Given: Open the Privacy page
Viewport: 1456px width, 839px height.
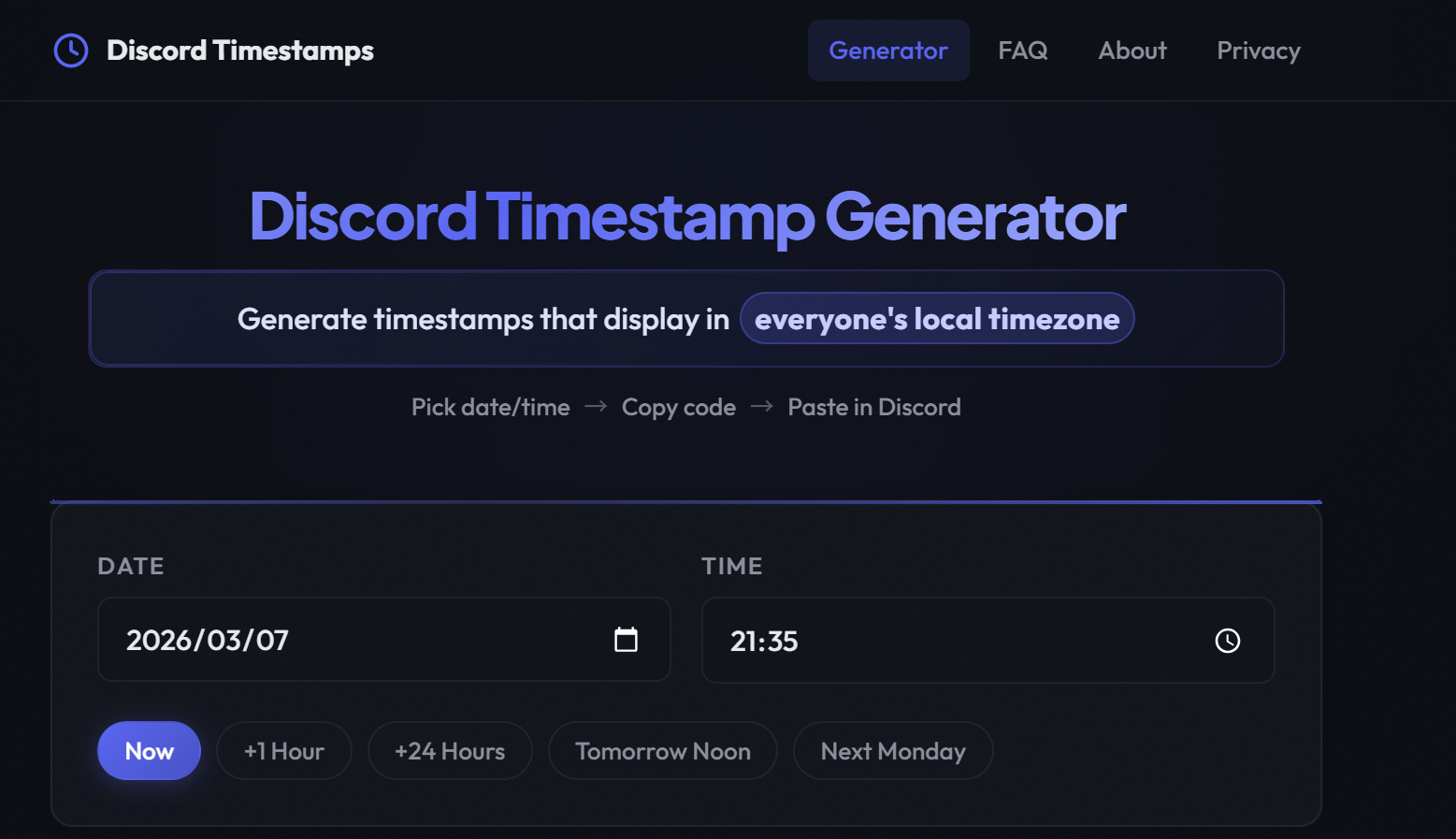Looking at the screenshot, I should pyautogui.click(x=1258, y=51).
